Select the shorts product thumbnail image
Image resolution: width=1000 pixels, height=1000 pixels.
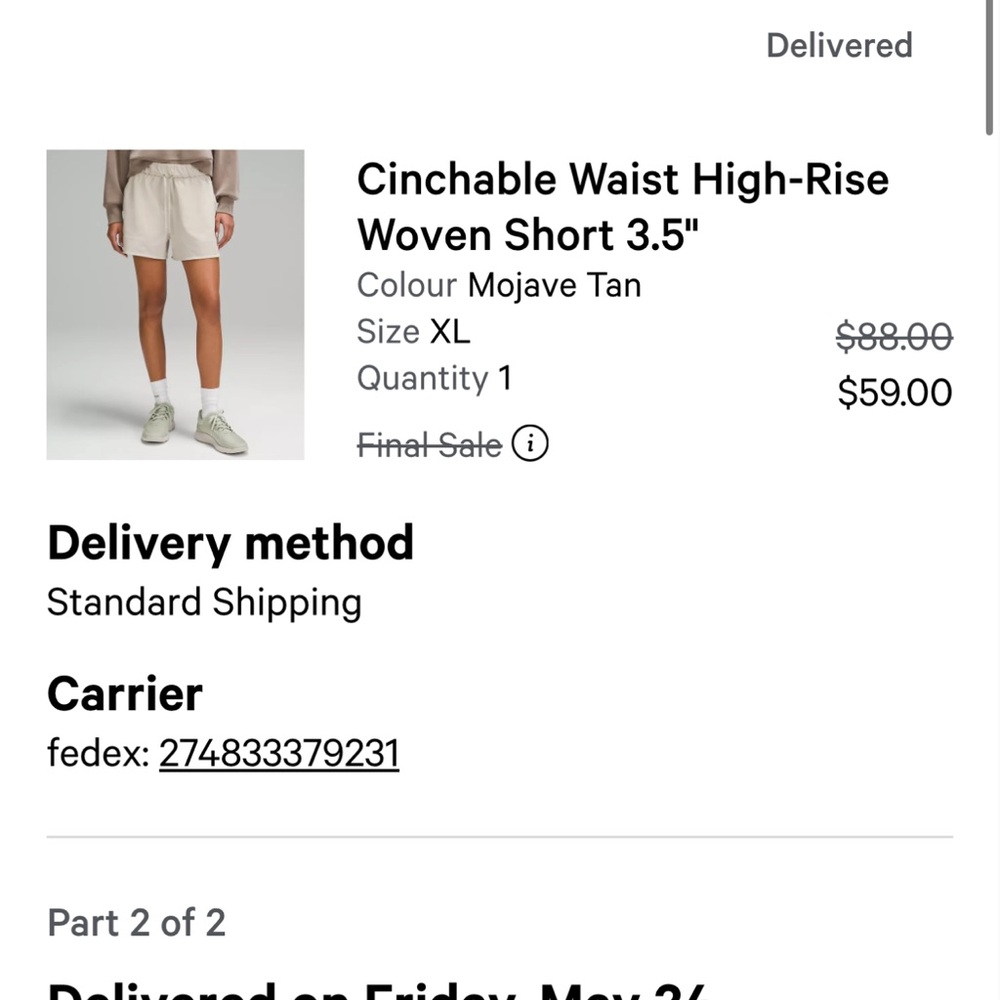(175, 305)
